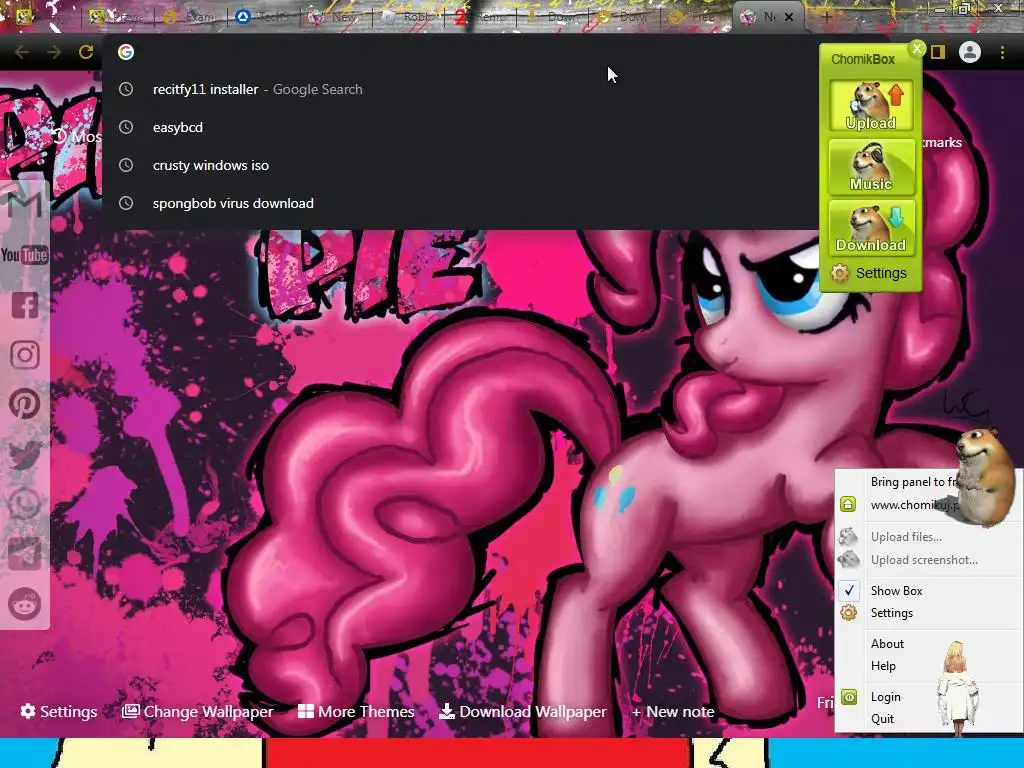Choose 'Upload files...' in tray menu
This screenshot has width=1024, height=768.
pyautogui.click(x=927, y=537)
